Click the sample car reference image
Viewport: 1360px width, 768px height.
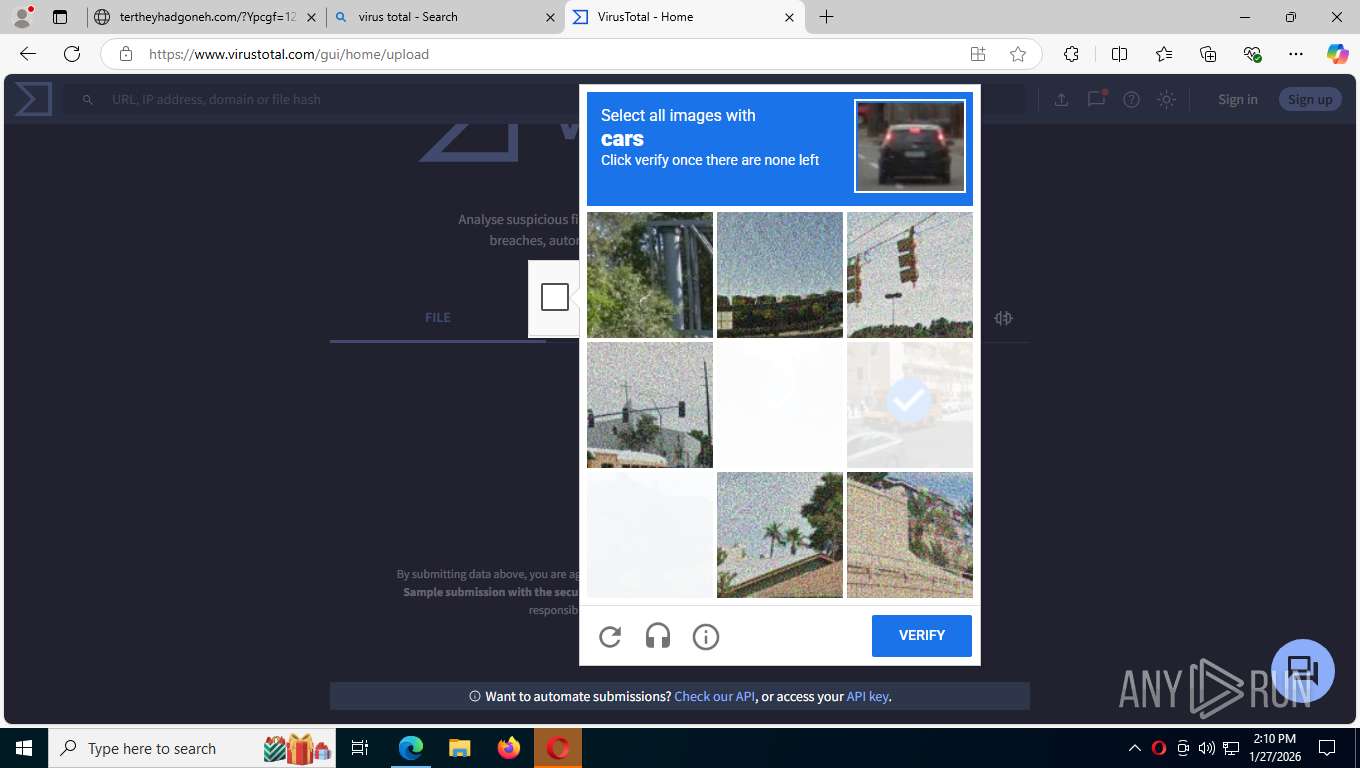click(x=910, y=146)
